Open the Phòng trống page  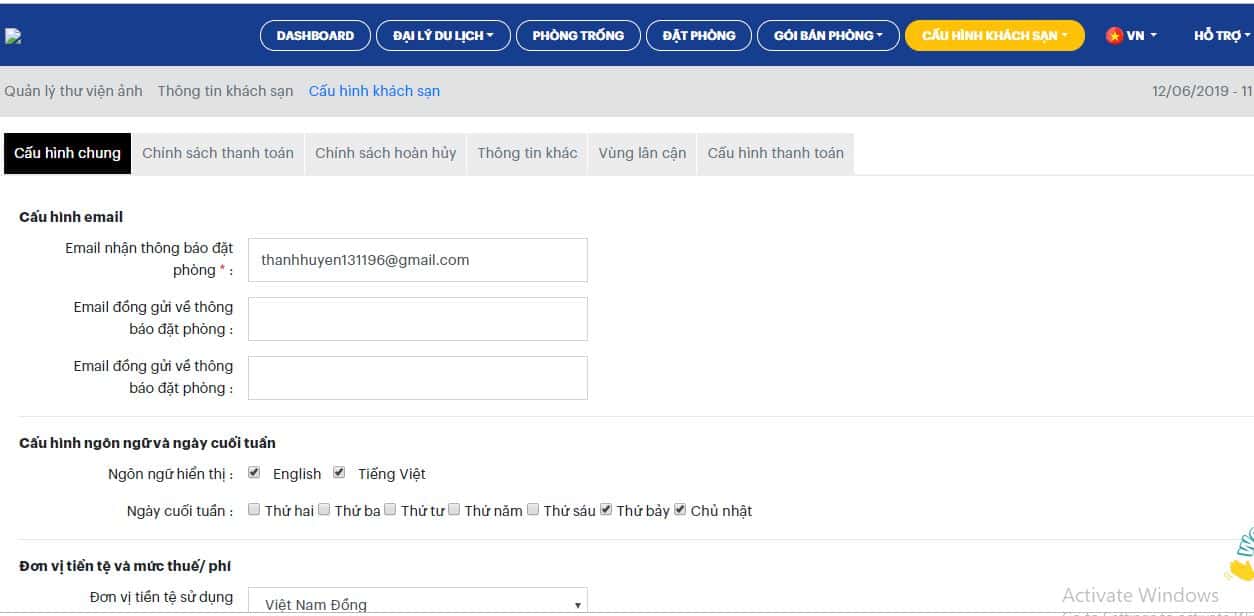pyautogui.click(x=578, y=36)
